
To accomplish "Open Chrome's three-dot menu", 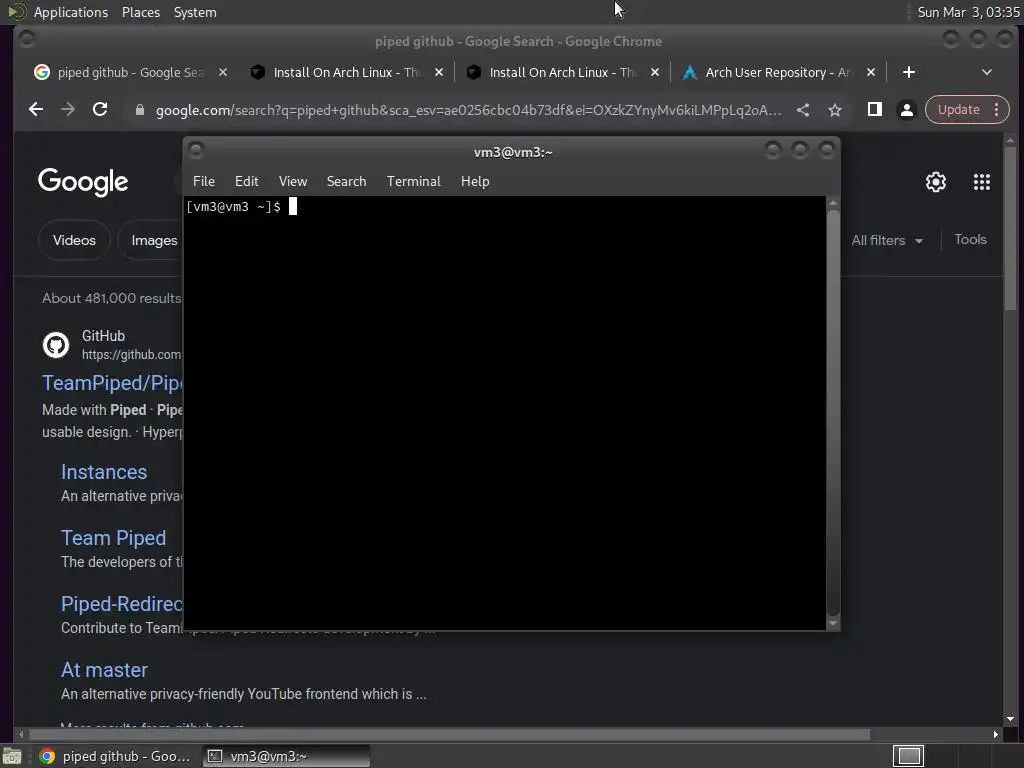I will click(x=997, y=110).
